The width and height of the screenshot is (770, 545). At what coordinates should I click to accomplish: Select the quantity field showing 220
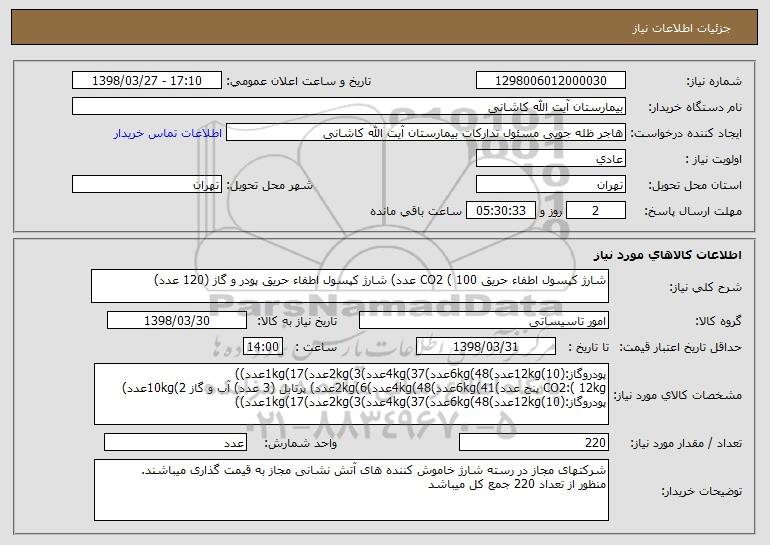click(534, 442)
